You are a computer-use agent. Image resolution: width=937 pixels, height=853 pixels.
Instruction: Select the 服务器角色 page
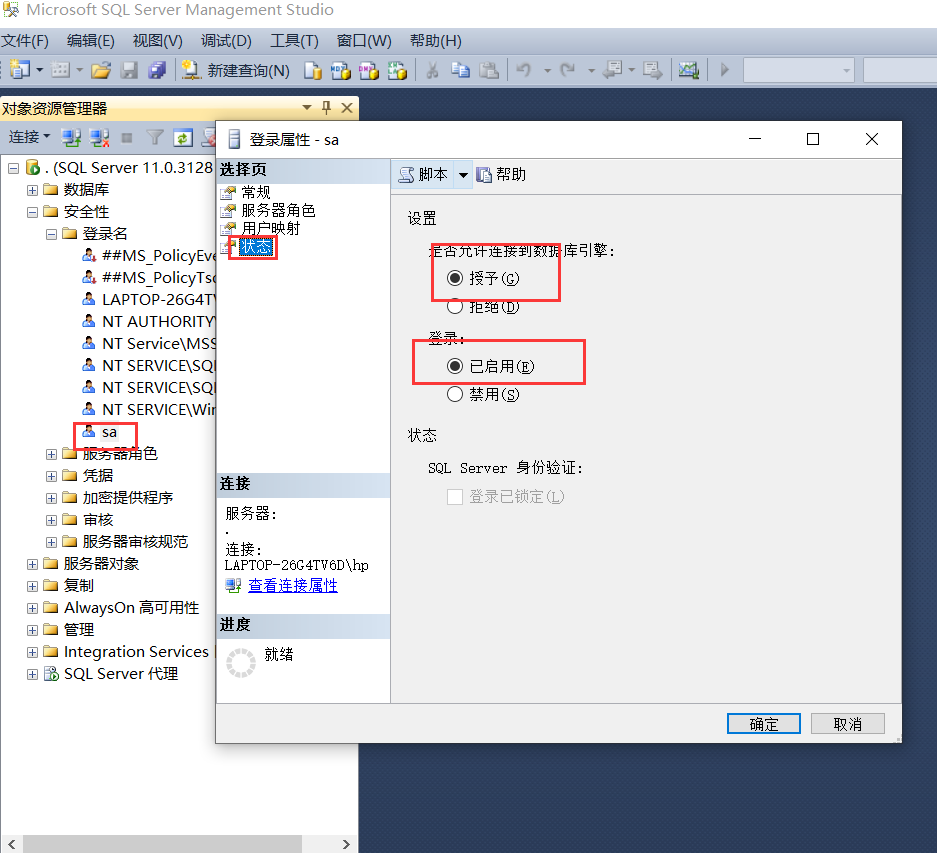click(x=278, y=210)
